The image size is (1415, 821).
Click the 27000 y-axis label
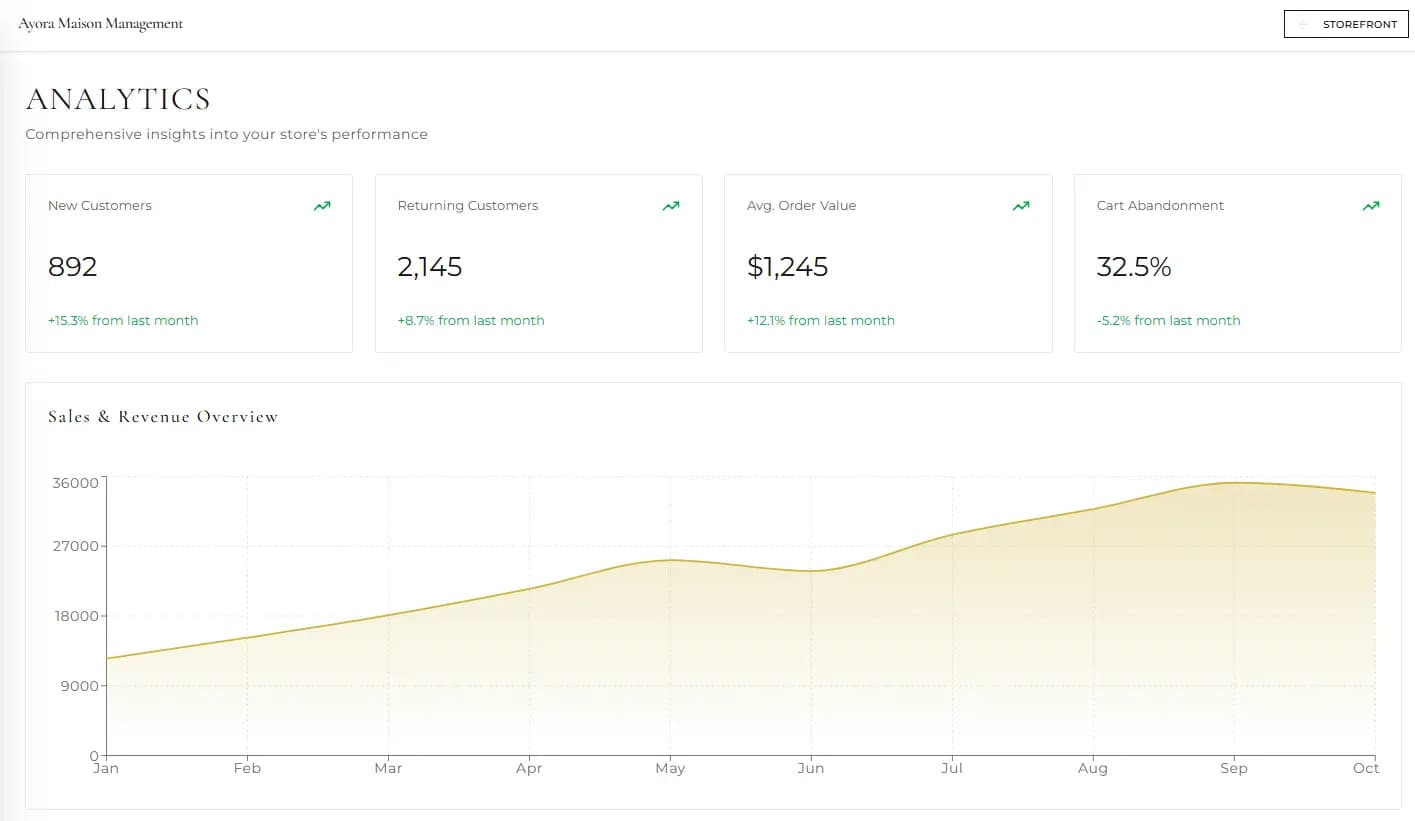(x=76, y=546)
